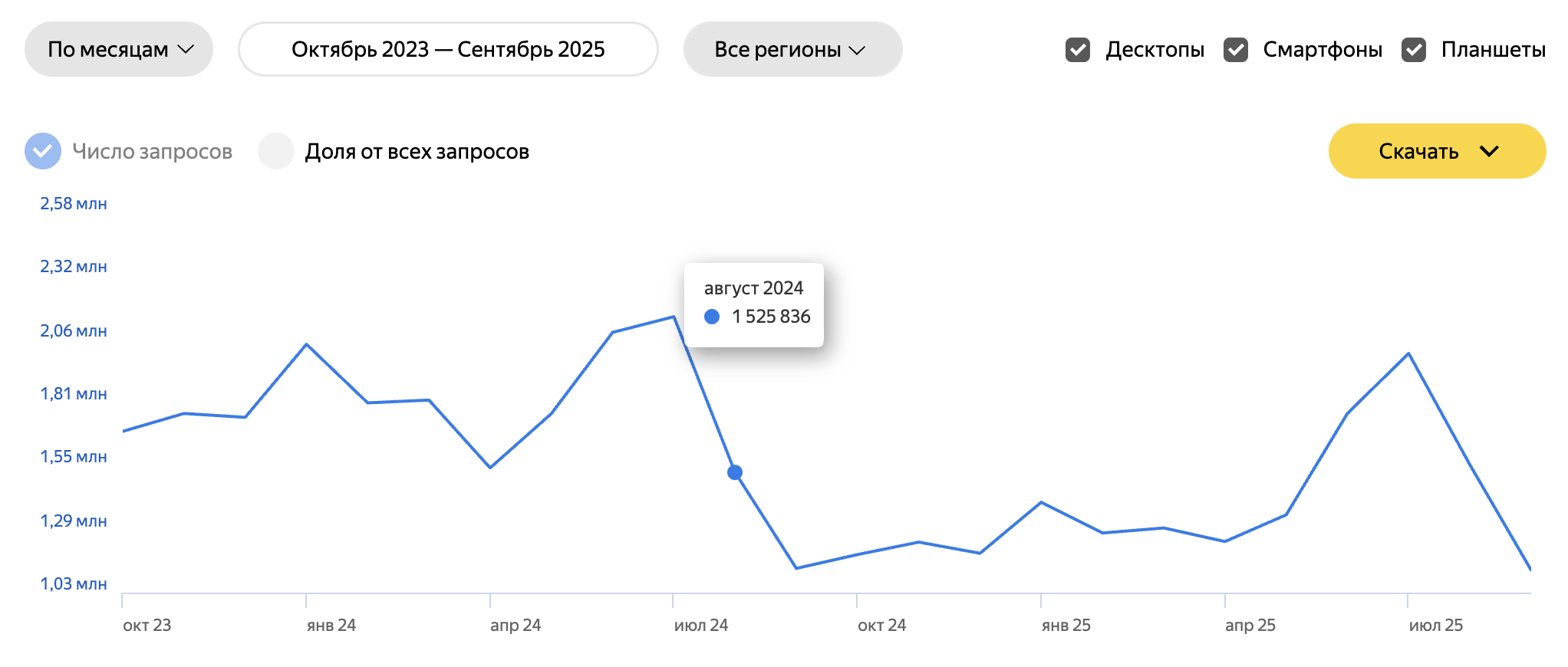This screenshot has height=667, width=1568.
Task: Click the янв 25 axis label
Action: 1066,626
